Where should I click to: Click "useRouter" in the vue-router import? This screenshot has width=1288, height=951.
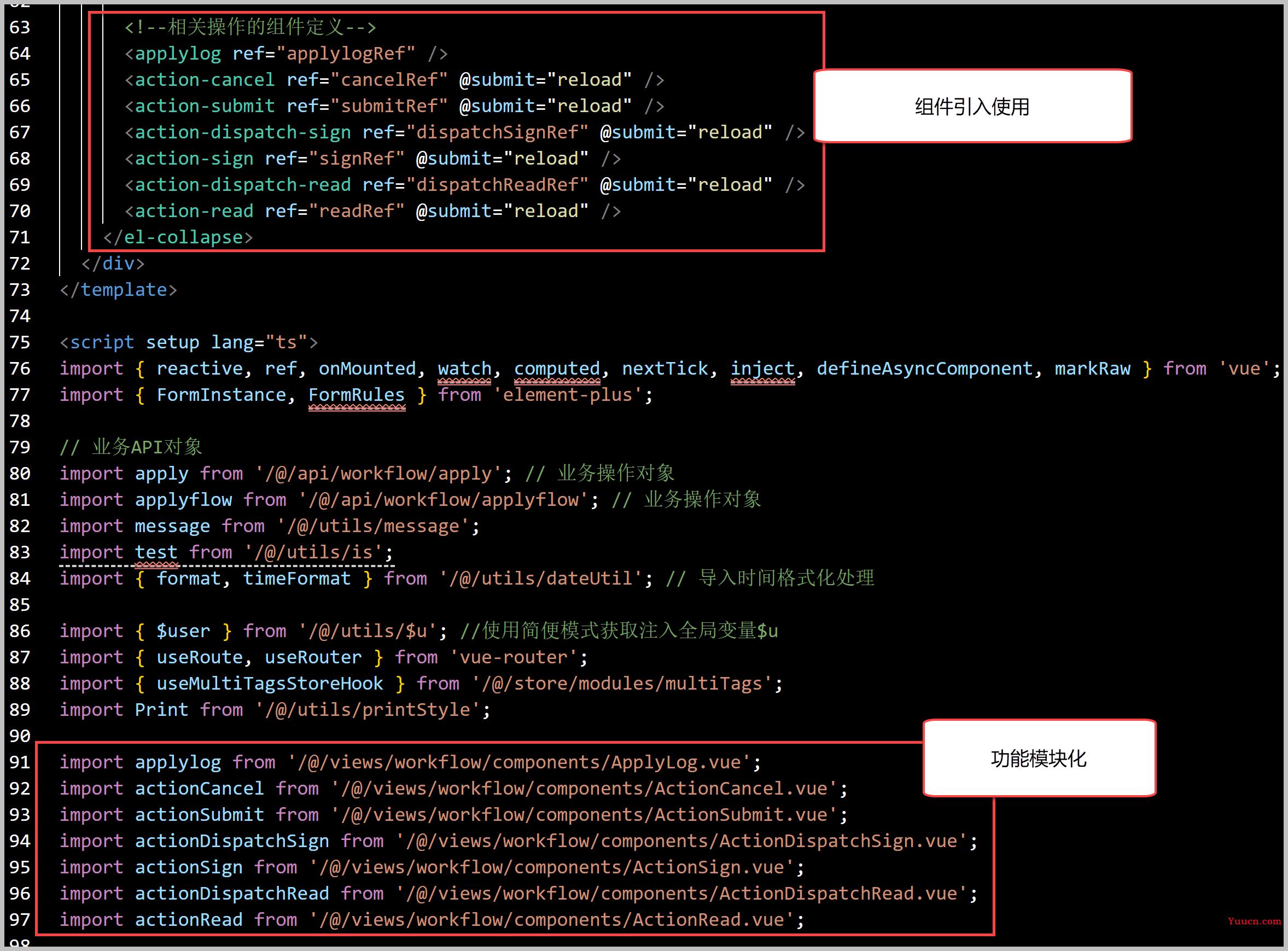[313, 657]
